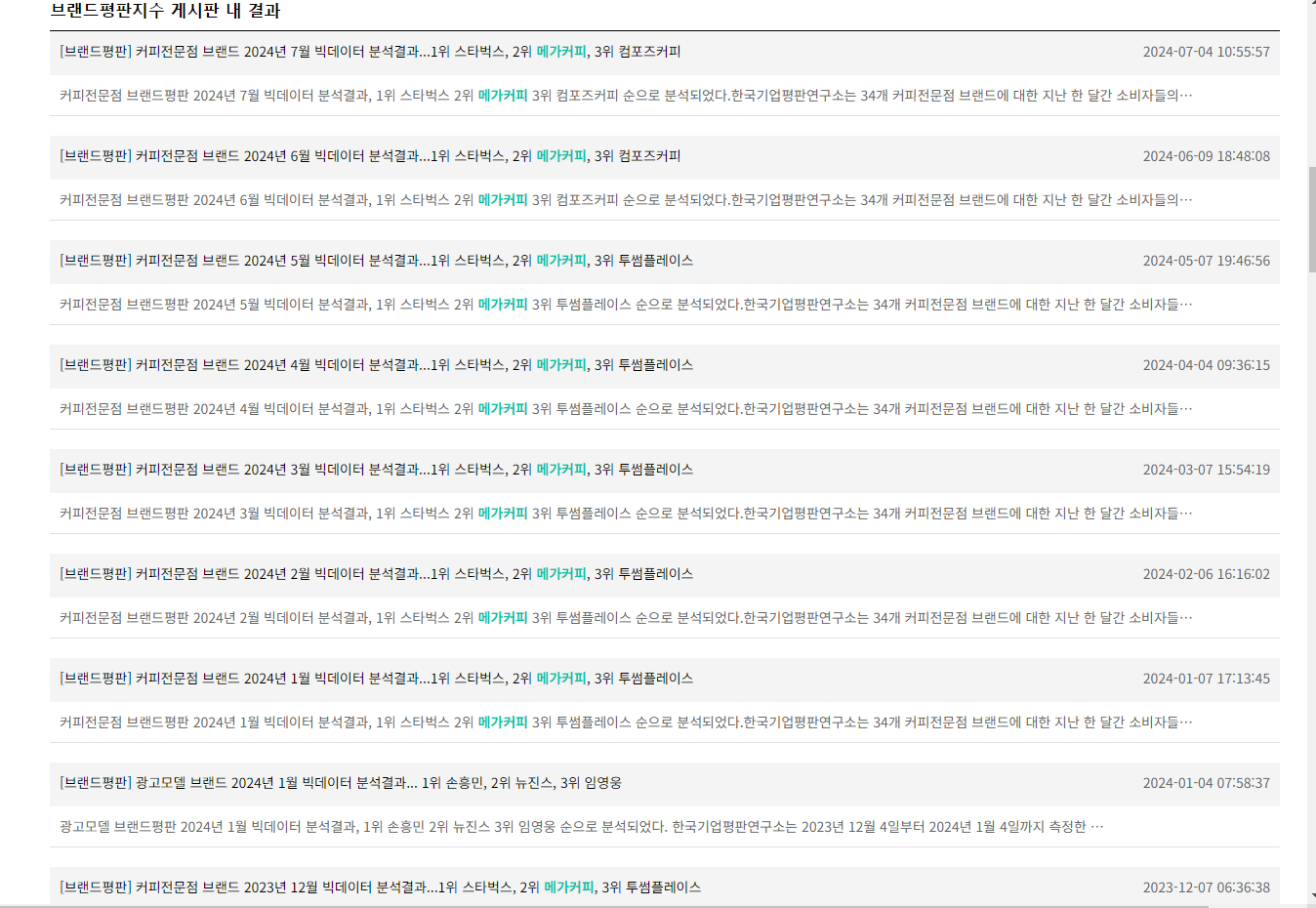The image size is (1316, 908).
Task: Click the 광고모델 손흥민 뉴진스 summary text
Action: coord(582,827)
